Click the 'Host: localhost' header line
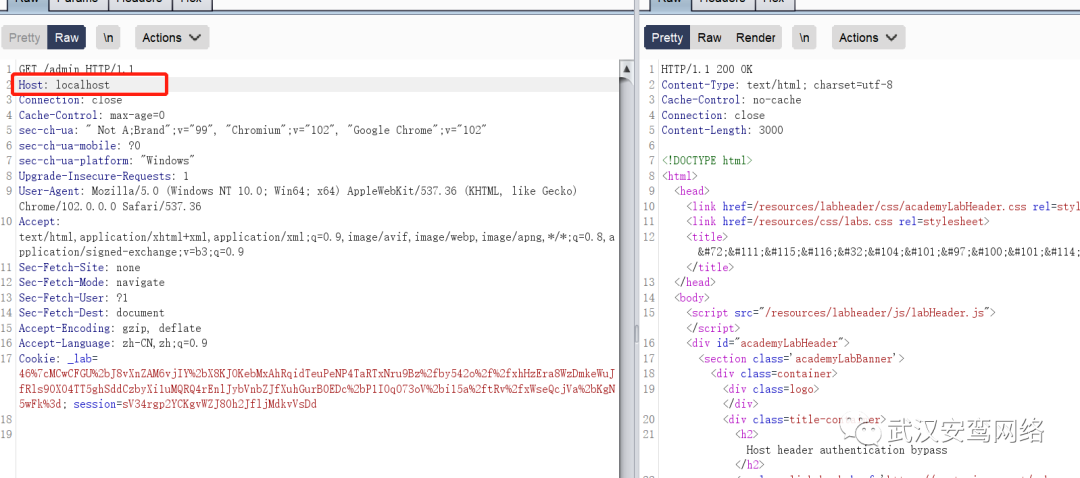The width and height of the screenshot is (1080, 478). pos(64,85)
